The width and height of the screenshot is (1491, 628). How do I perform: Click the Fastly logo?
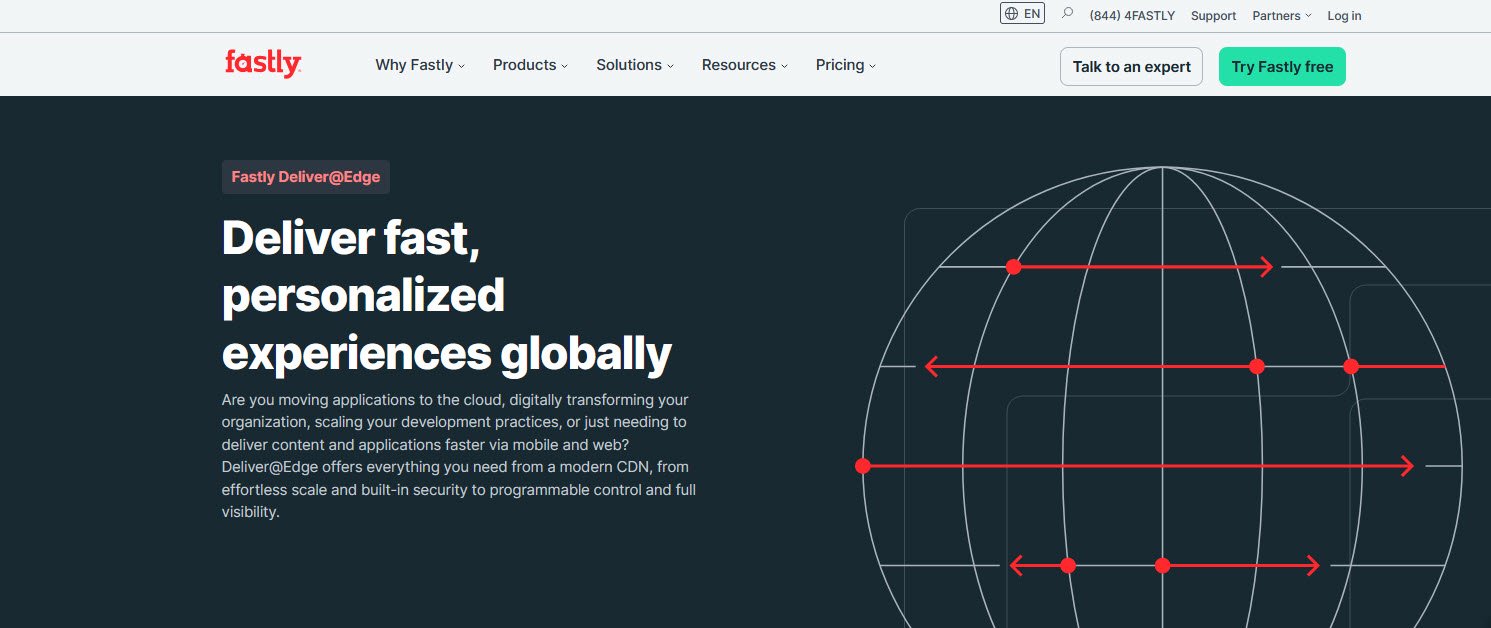pos(263,64)
